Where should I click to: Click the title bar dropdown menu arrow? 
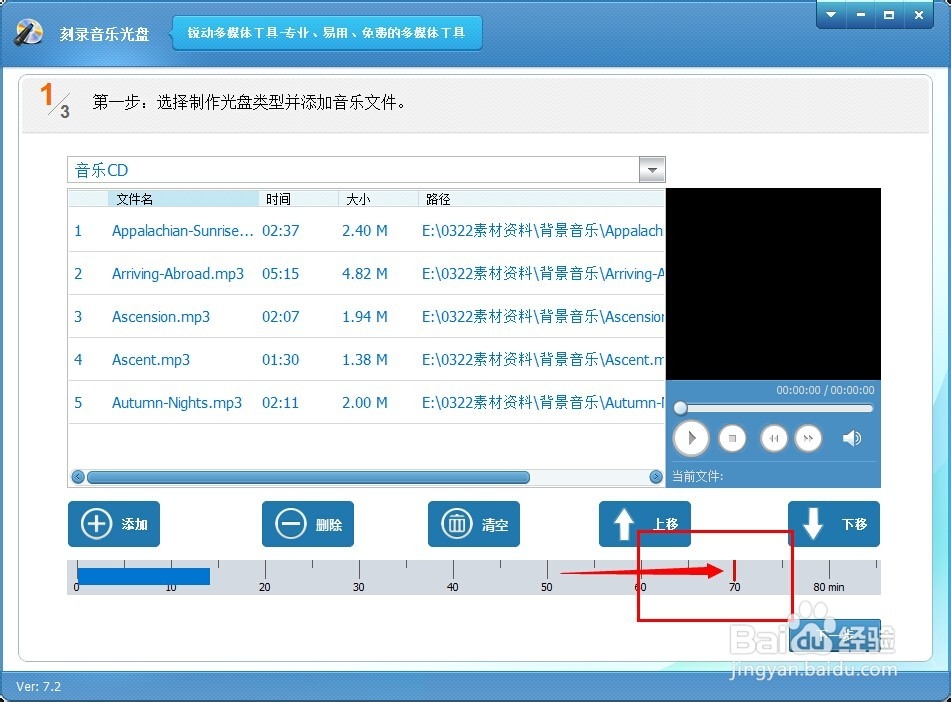coord(831,15)
